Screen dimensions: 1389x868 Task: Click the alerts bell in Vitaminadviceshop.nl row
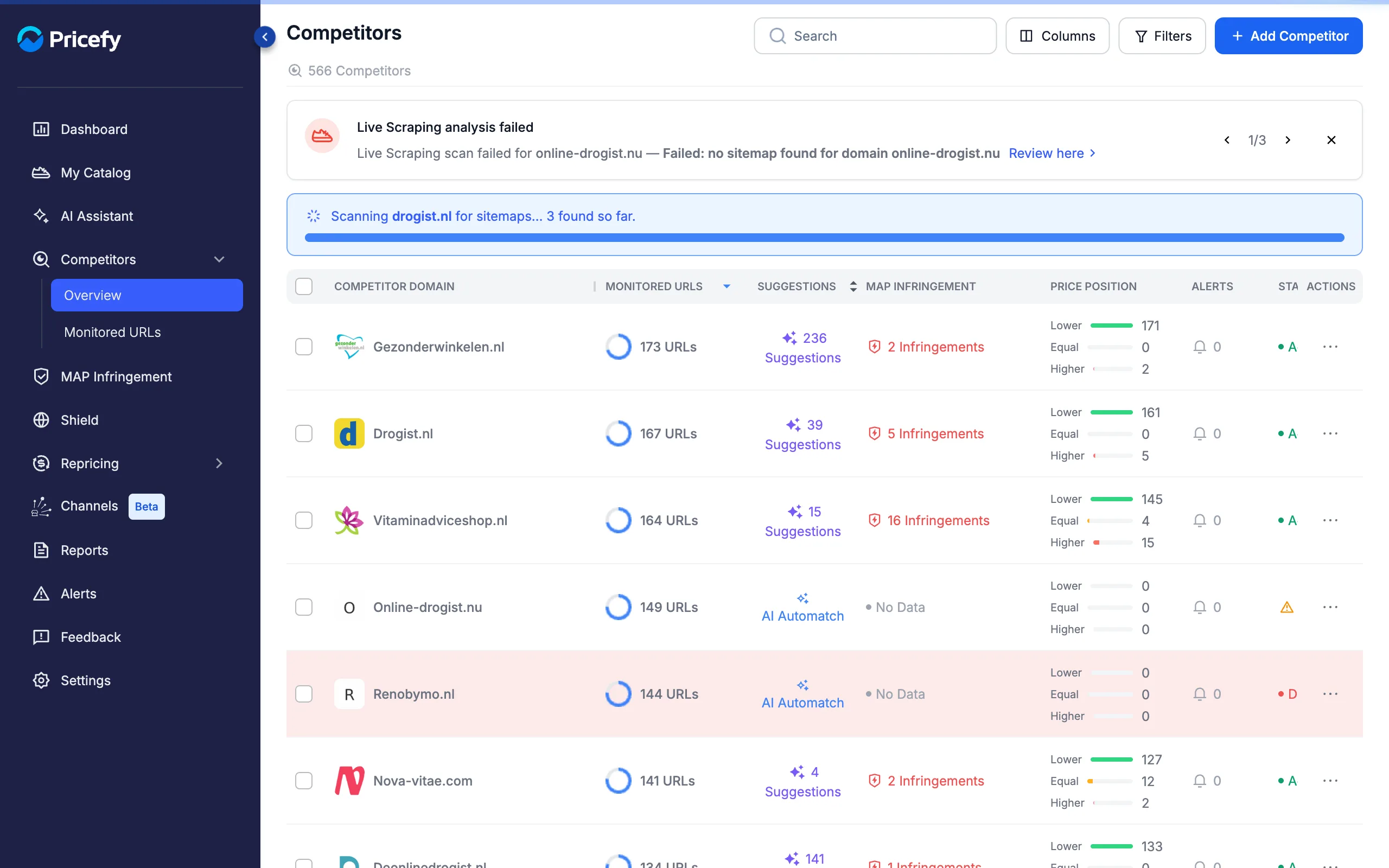pos(1200,520)
